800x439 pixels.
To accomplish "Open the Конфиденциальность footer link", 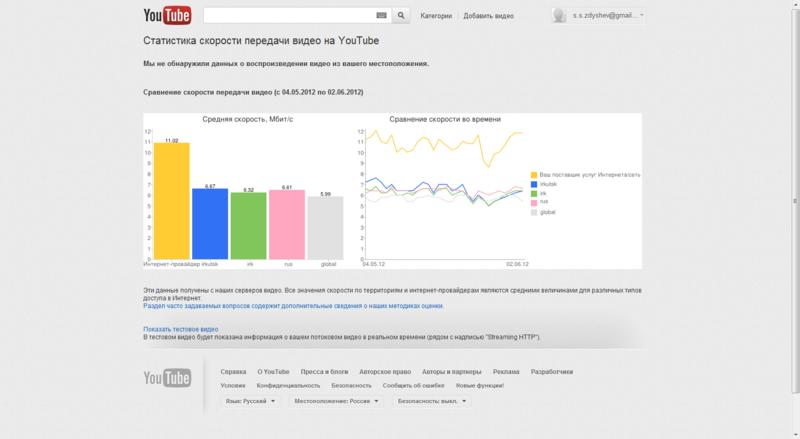I will pyautogui.click(x=288, y=385).
